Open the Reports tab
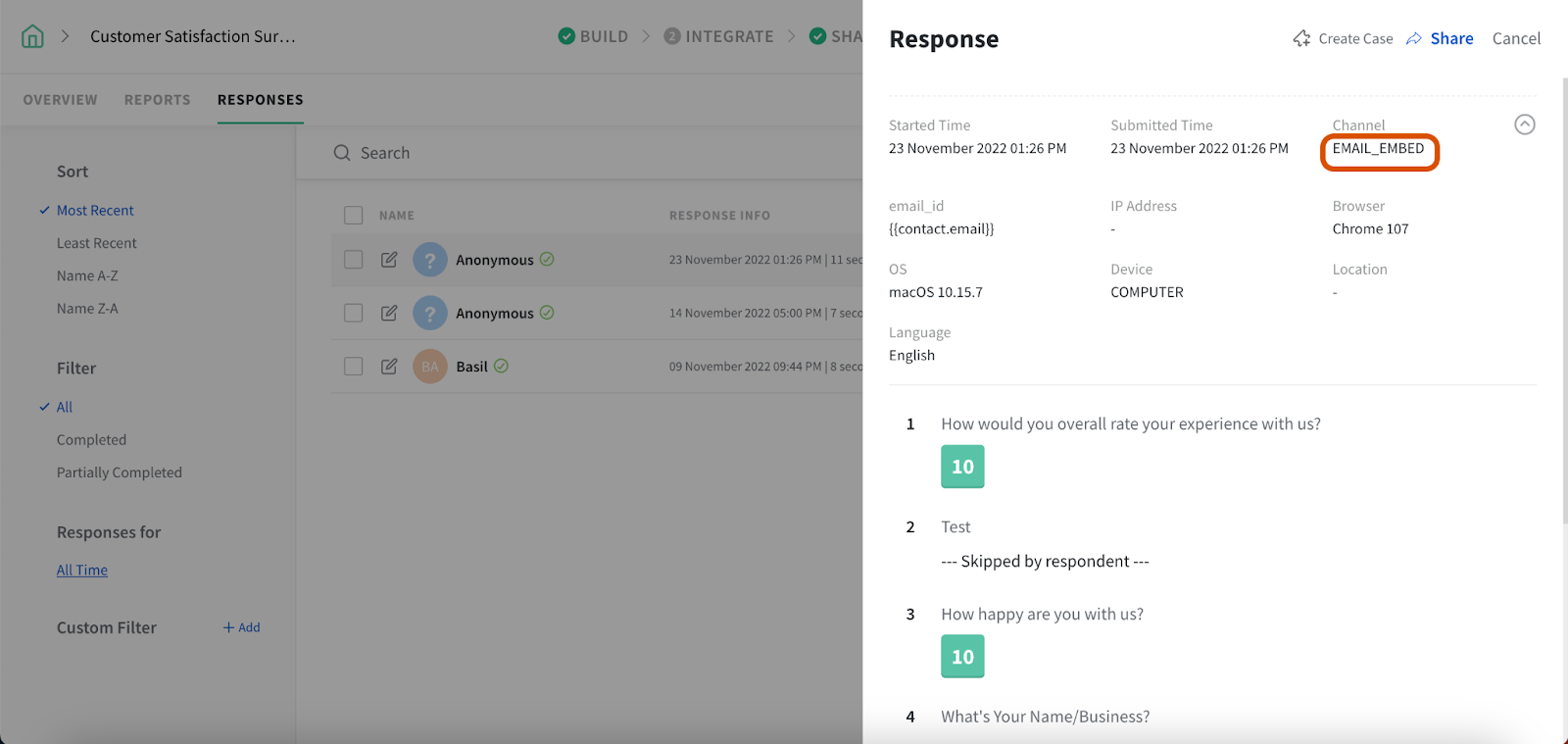This screenshot has height=744, width=1568. (x=158, y=100)
